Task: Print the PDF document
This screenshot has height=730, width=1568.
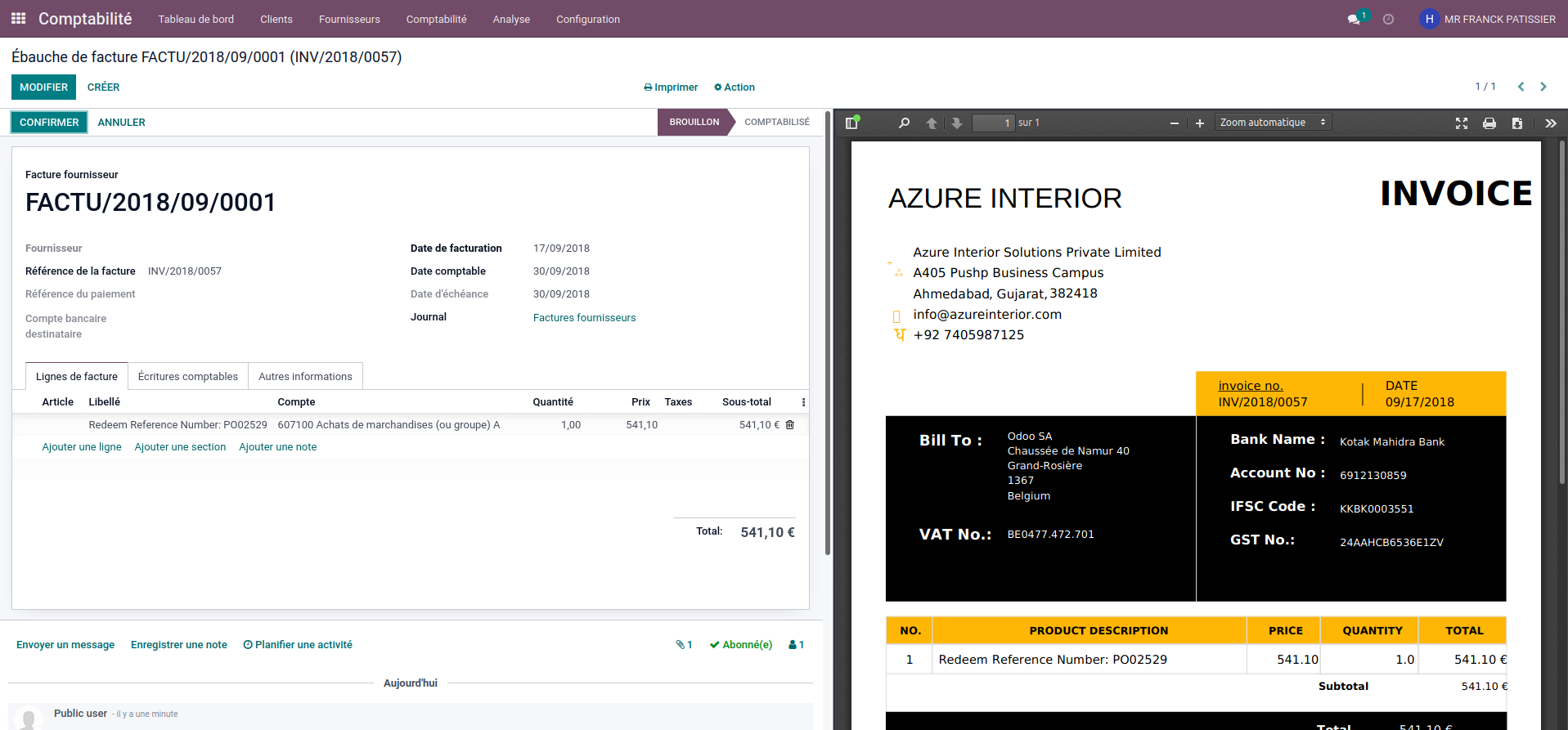Action: [1489, 123]
